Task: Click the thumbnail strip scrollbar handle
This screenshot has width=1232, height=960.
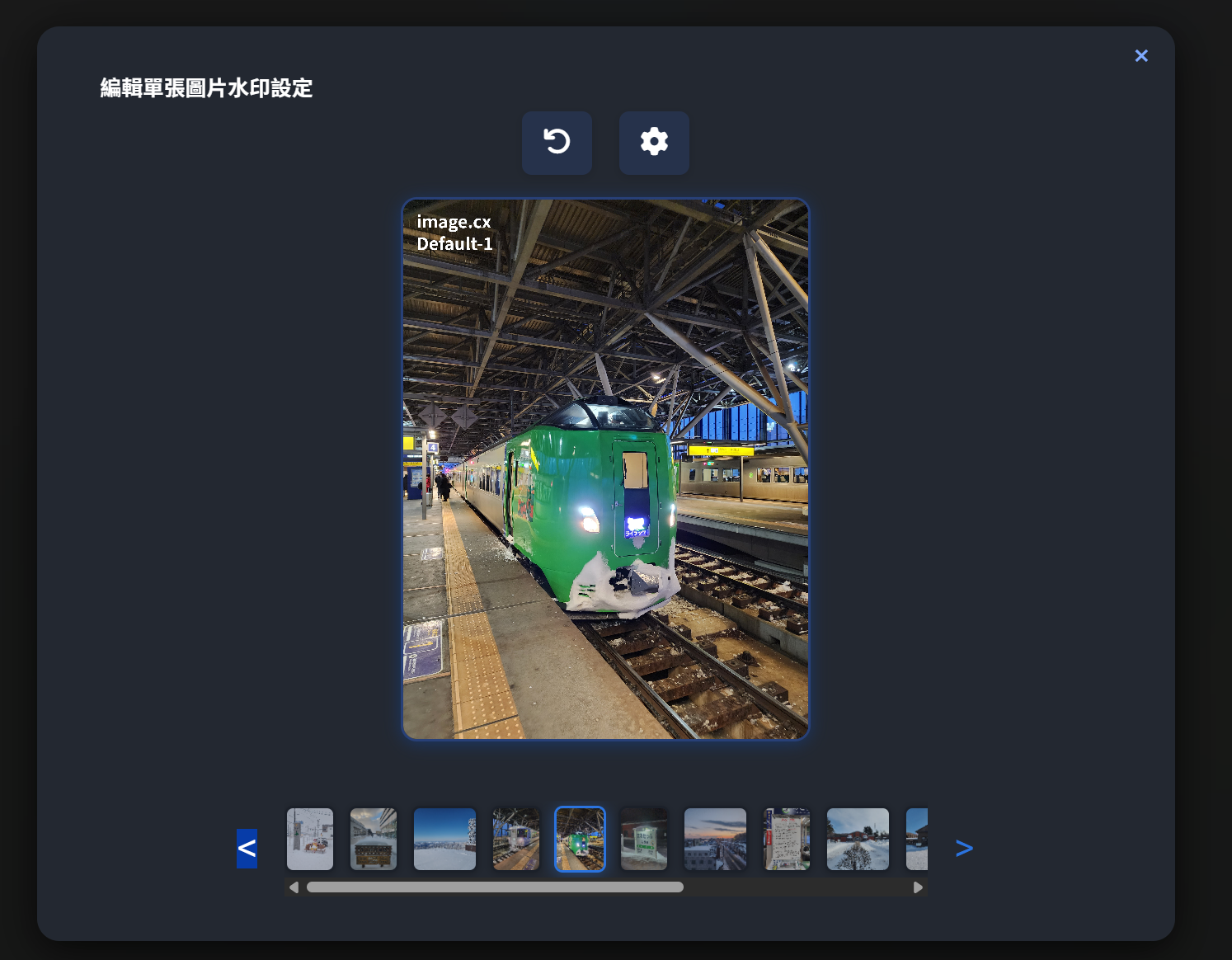Action: (495, 887)
